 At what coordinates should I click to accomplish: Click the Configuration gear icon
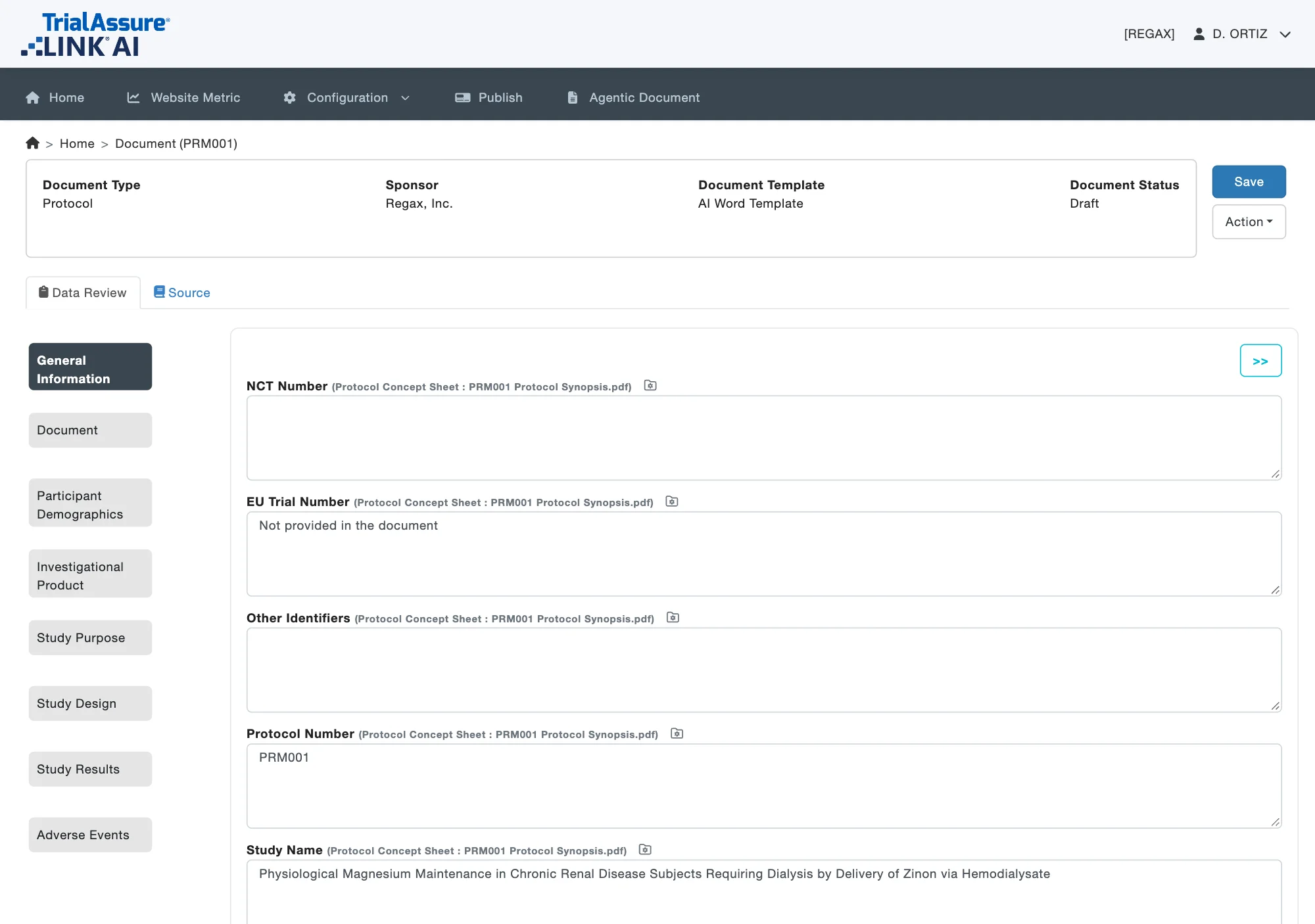point(290,97)
